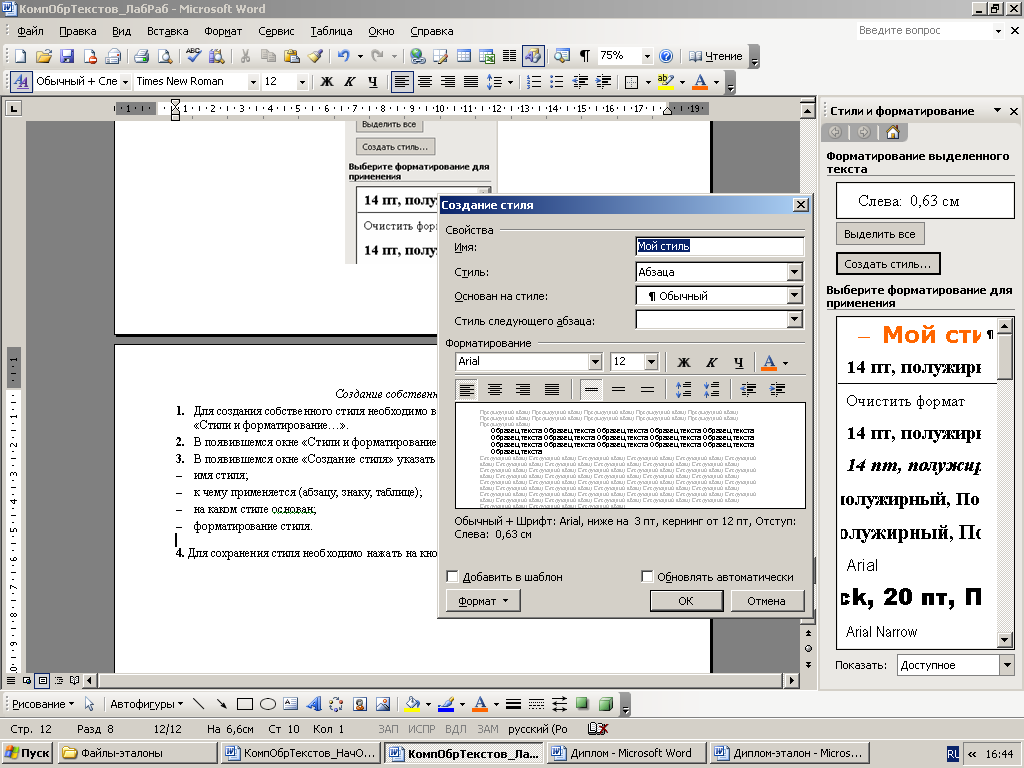
Task: Click 'Создать стиль...' in task pane
Action: (888, 264)
